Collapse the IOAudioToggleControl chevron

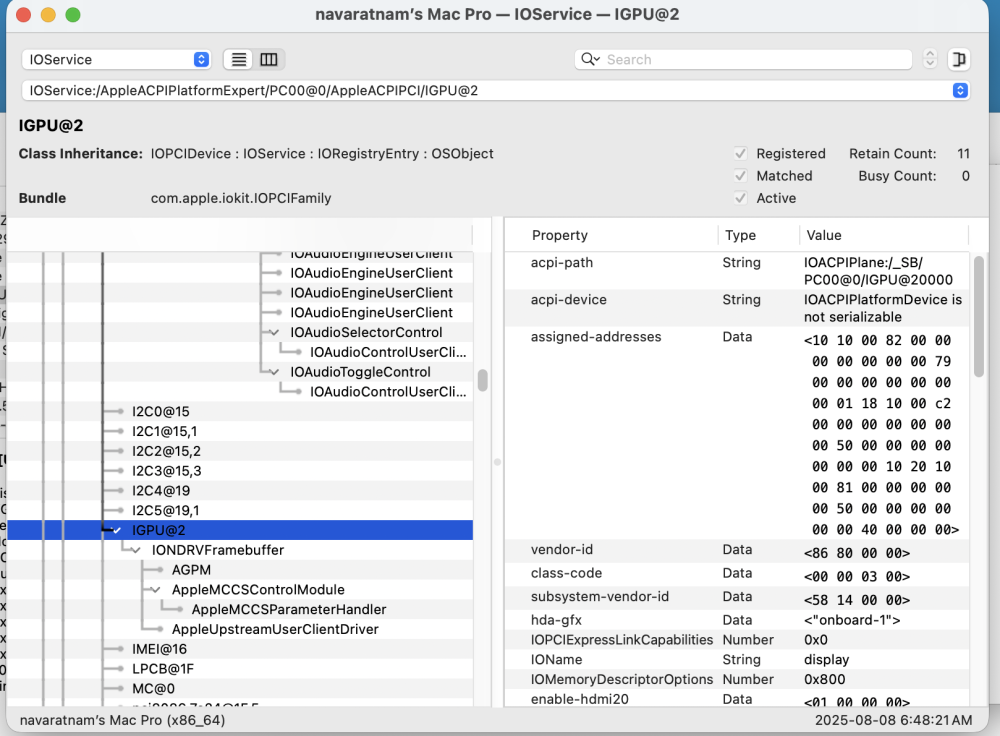coord(275,372)
